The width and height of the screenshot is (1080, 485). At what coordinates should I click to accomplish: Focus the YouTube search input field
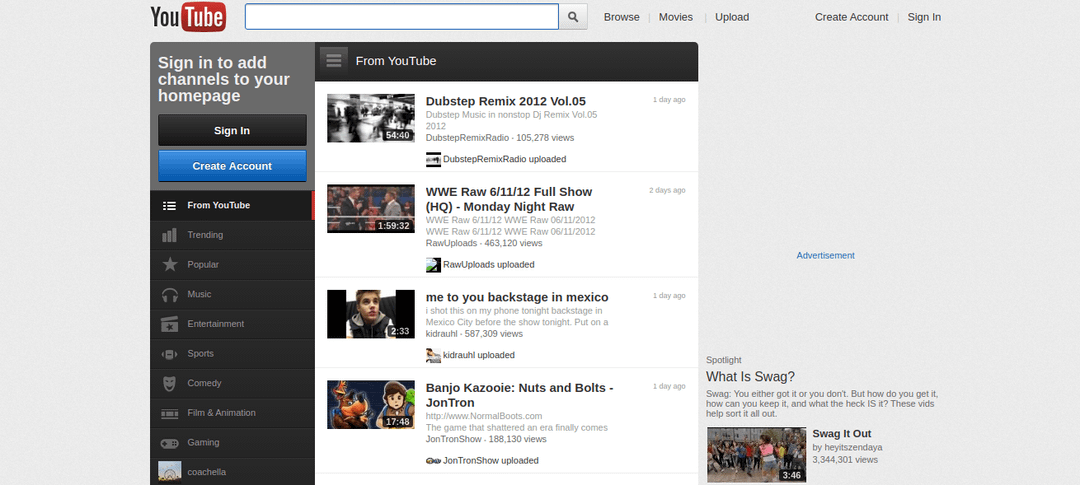(401, 17)
